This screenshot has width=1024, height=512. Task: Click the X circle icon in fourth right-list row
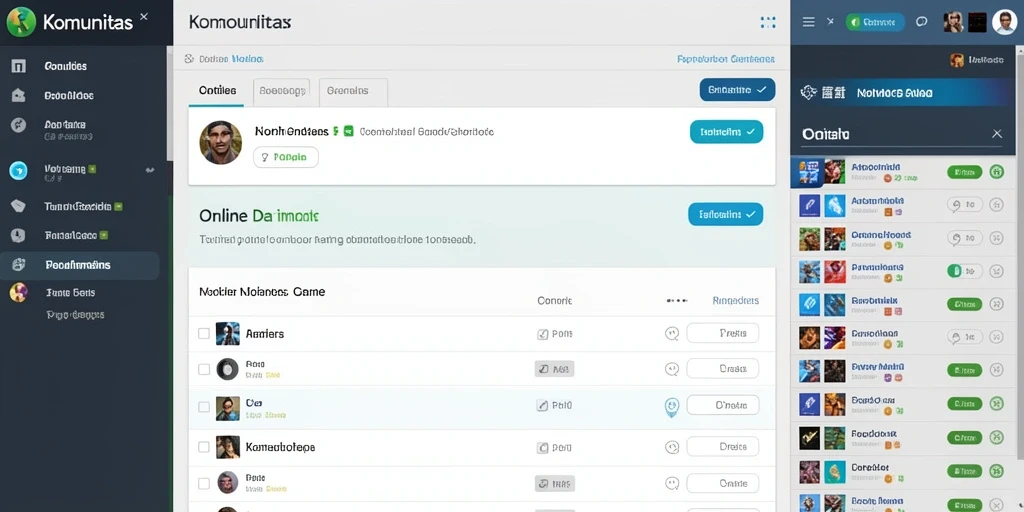(x=996, y=270)
